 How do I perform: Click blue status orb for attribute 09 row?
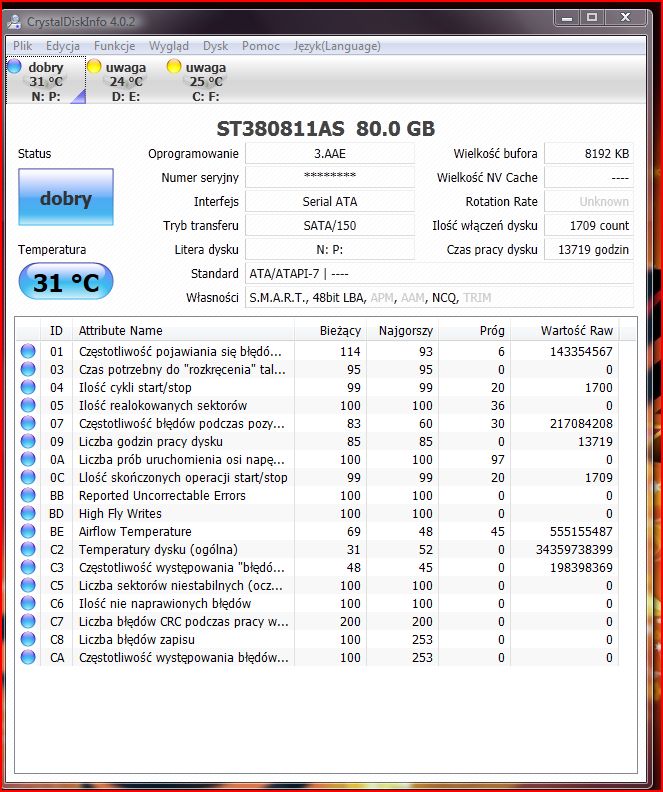pyautogui.click(x=28, y=441)
